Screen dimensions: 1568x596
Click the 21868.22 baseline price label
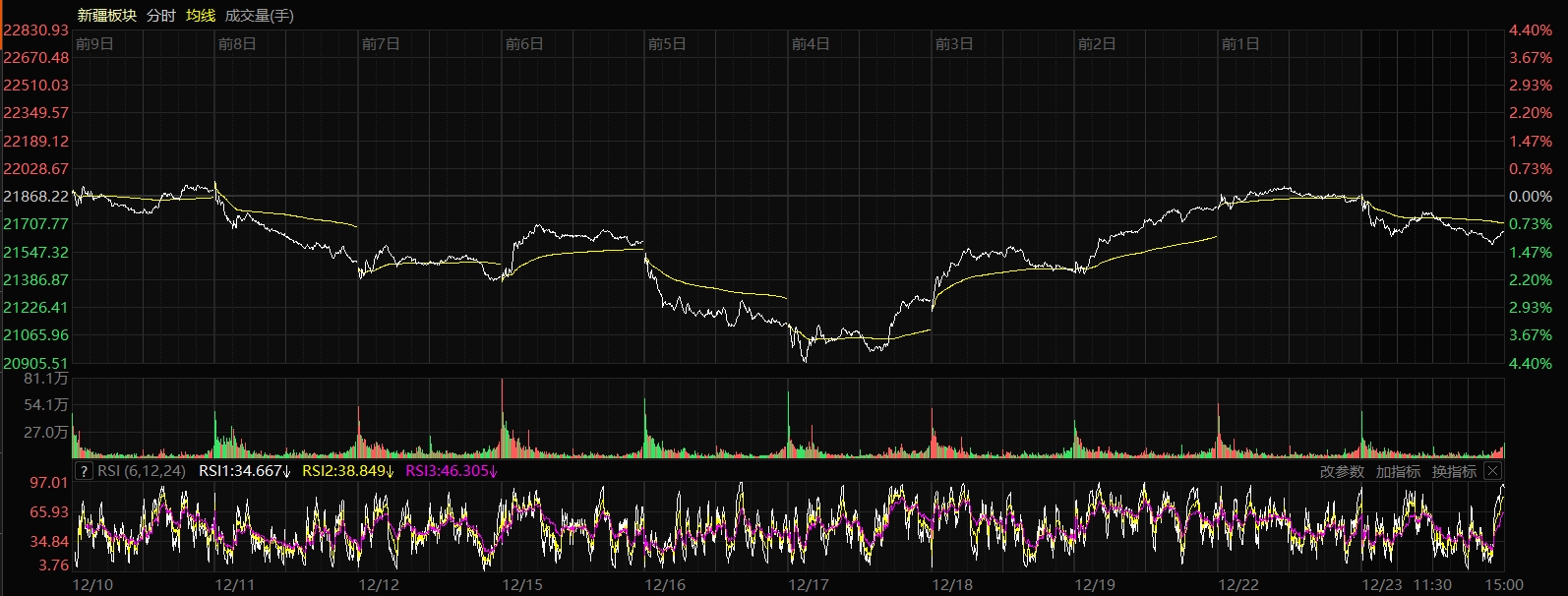point(36,197)
